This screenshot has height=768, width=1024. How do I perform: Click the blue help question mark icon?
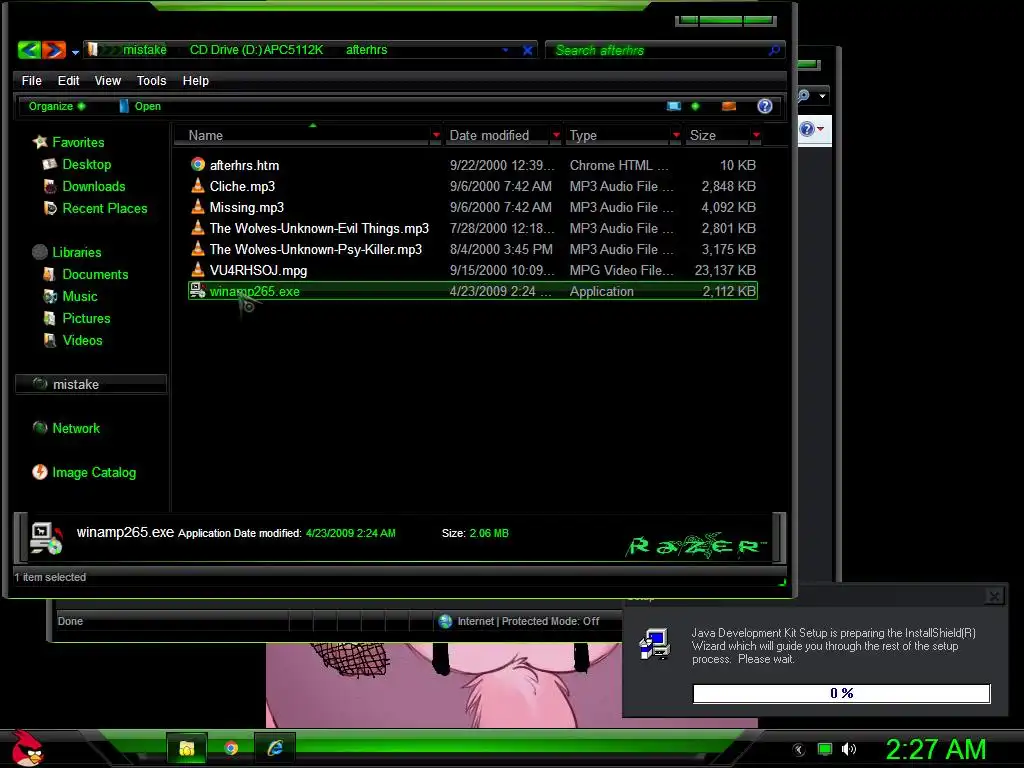[765, 106]
